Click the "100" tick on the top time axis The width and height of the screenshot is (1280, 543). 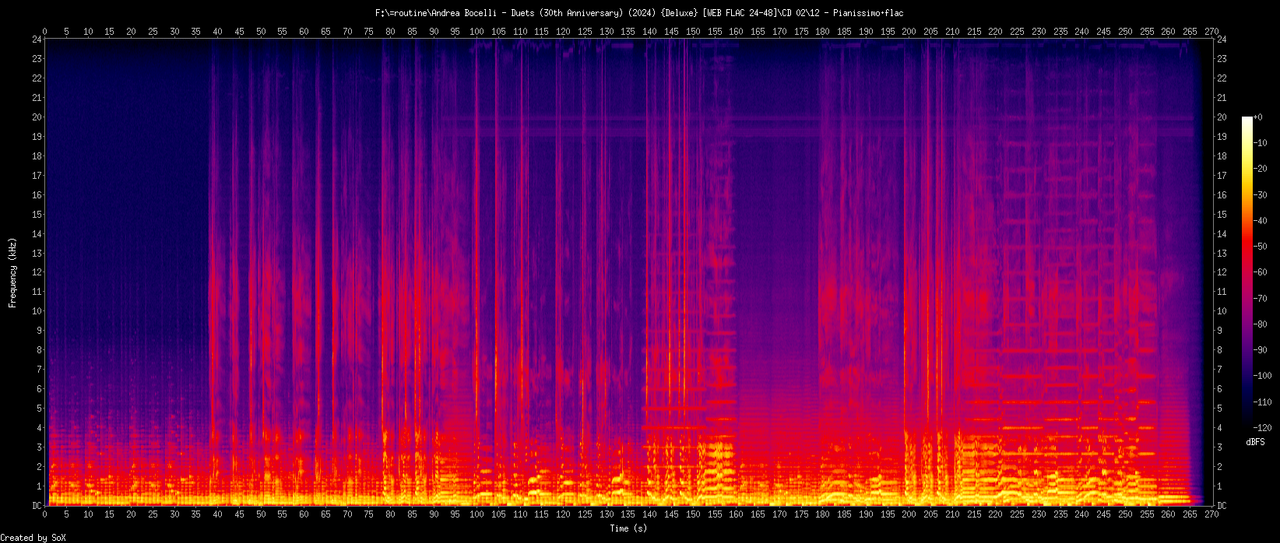coord(477,30)
